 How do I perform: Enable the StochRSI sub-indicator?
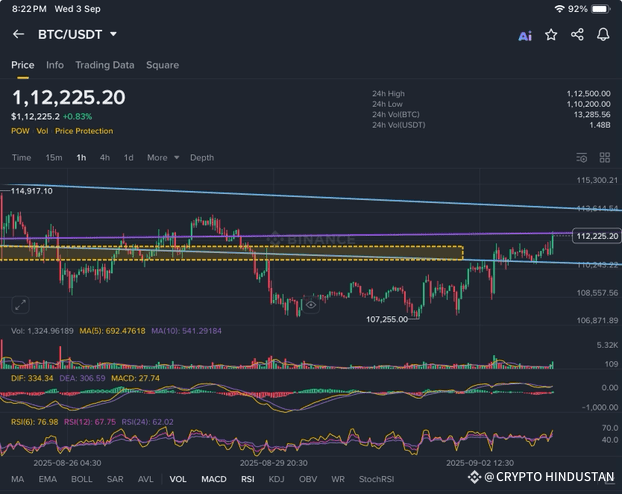376,479
